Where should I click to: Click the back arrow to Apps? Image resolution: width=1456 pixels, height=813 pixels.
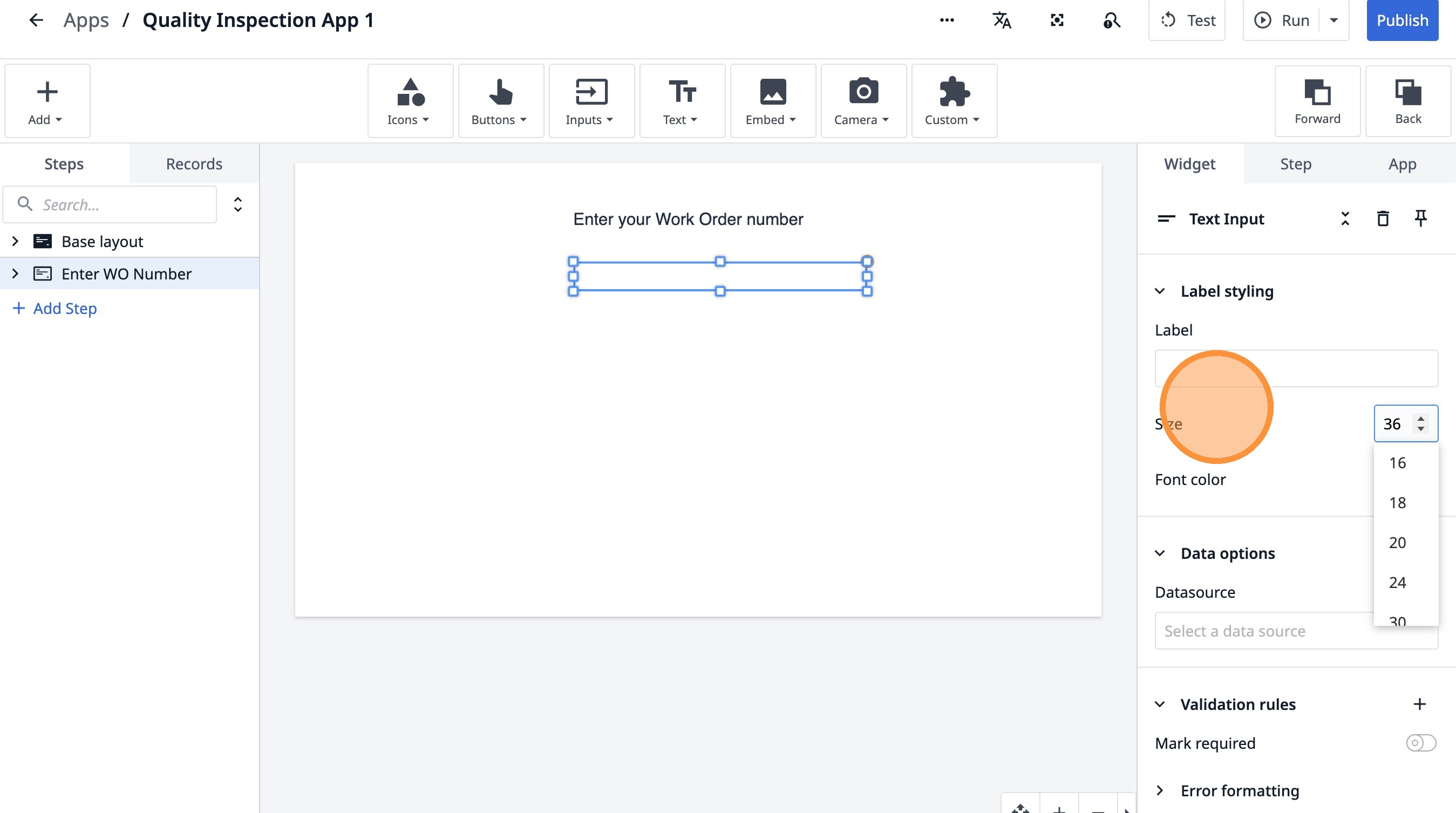36,21
